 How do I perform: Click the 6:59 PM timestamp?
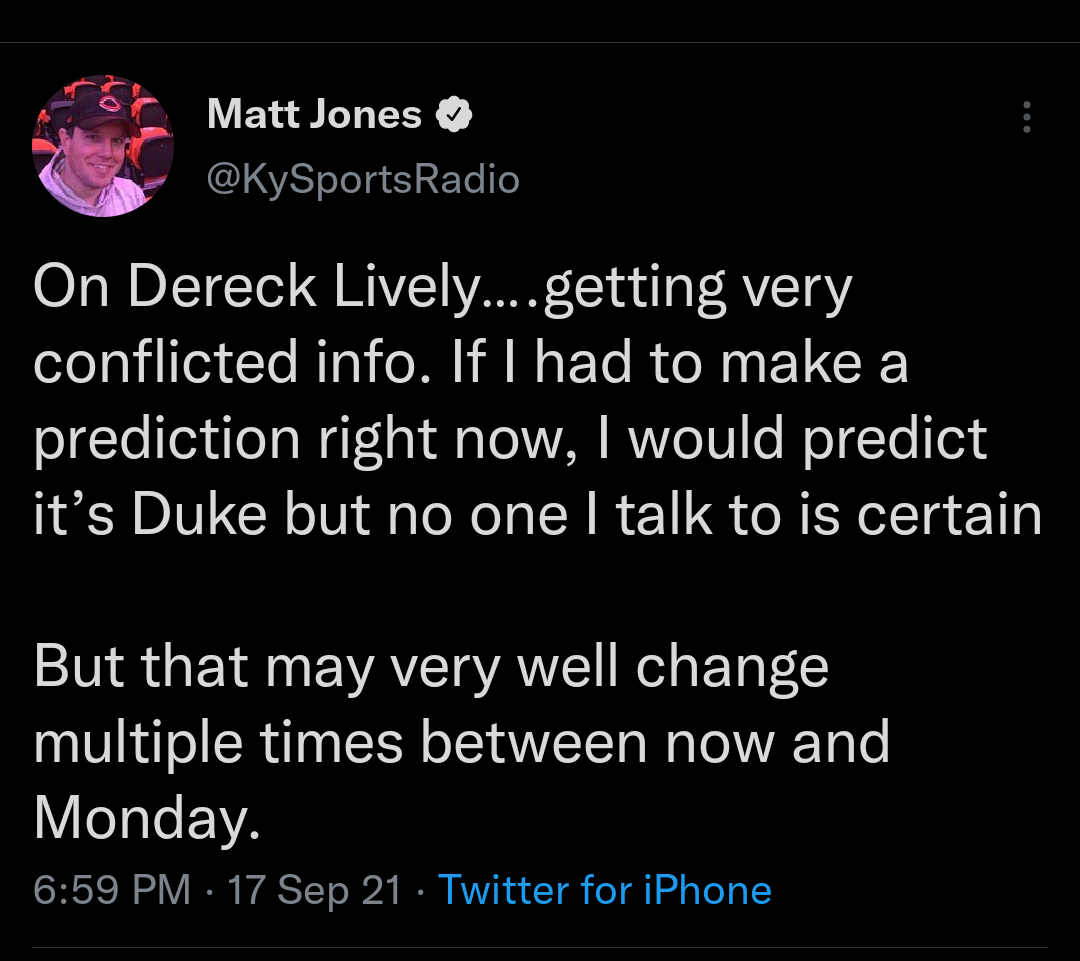[111, 889]
